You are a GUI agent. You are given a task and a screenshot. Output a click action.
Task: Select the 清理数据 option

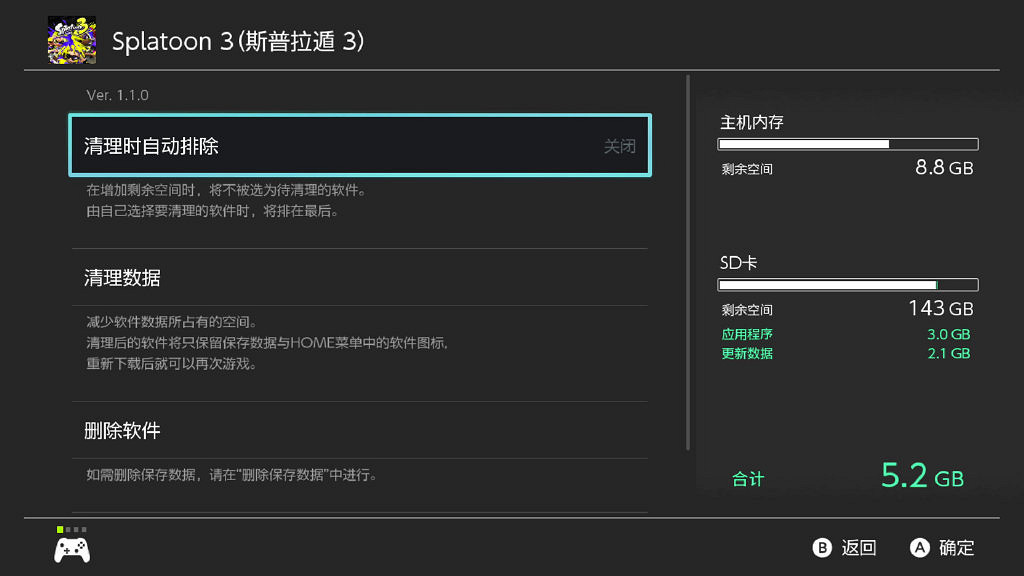(358, 277)
